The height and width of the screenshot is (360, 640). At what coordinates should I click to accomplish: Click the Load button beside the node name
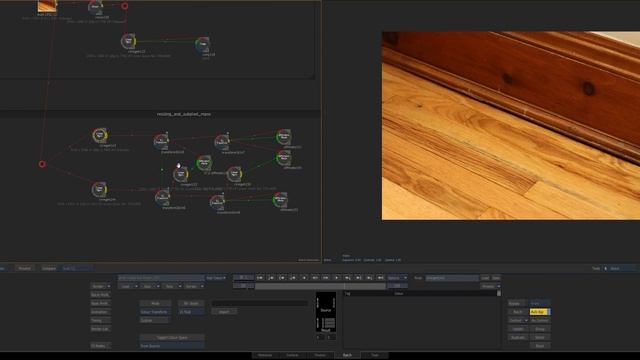[x=485, y=278]
